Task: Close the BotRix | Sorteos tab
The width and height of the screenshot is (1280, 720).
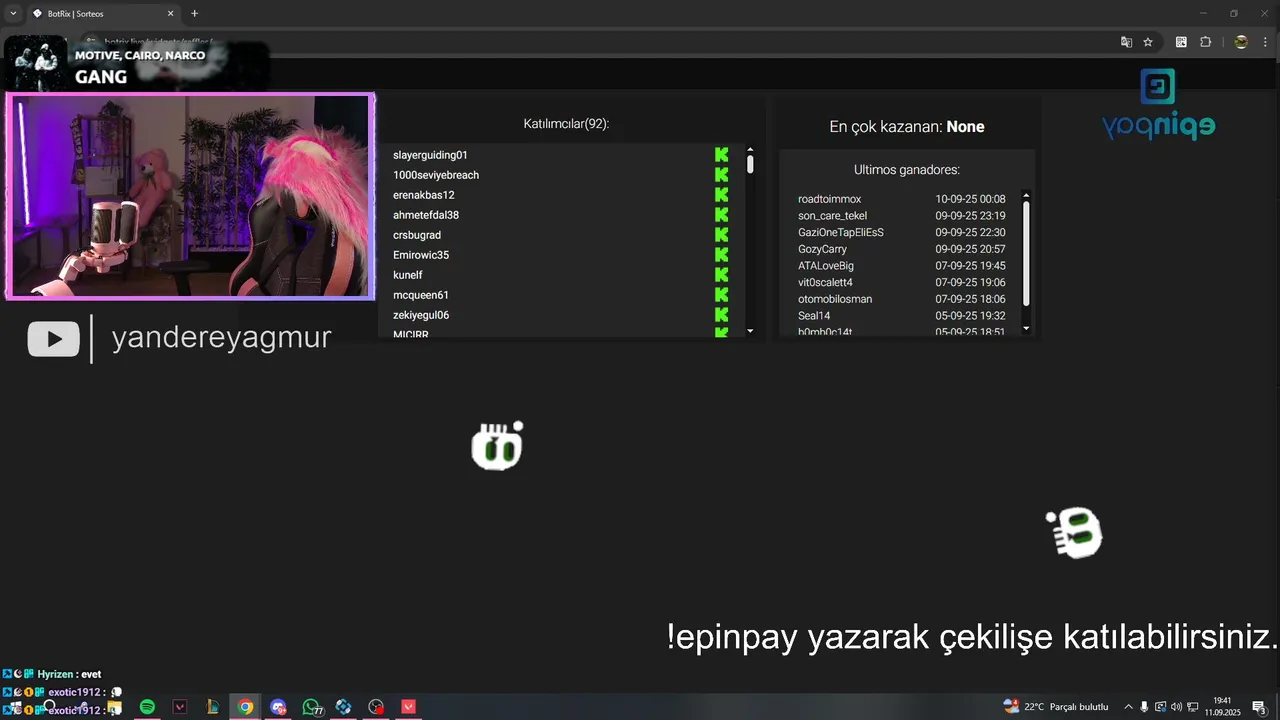Action: tap(170, 14)
